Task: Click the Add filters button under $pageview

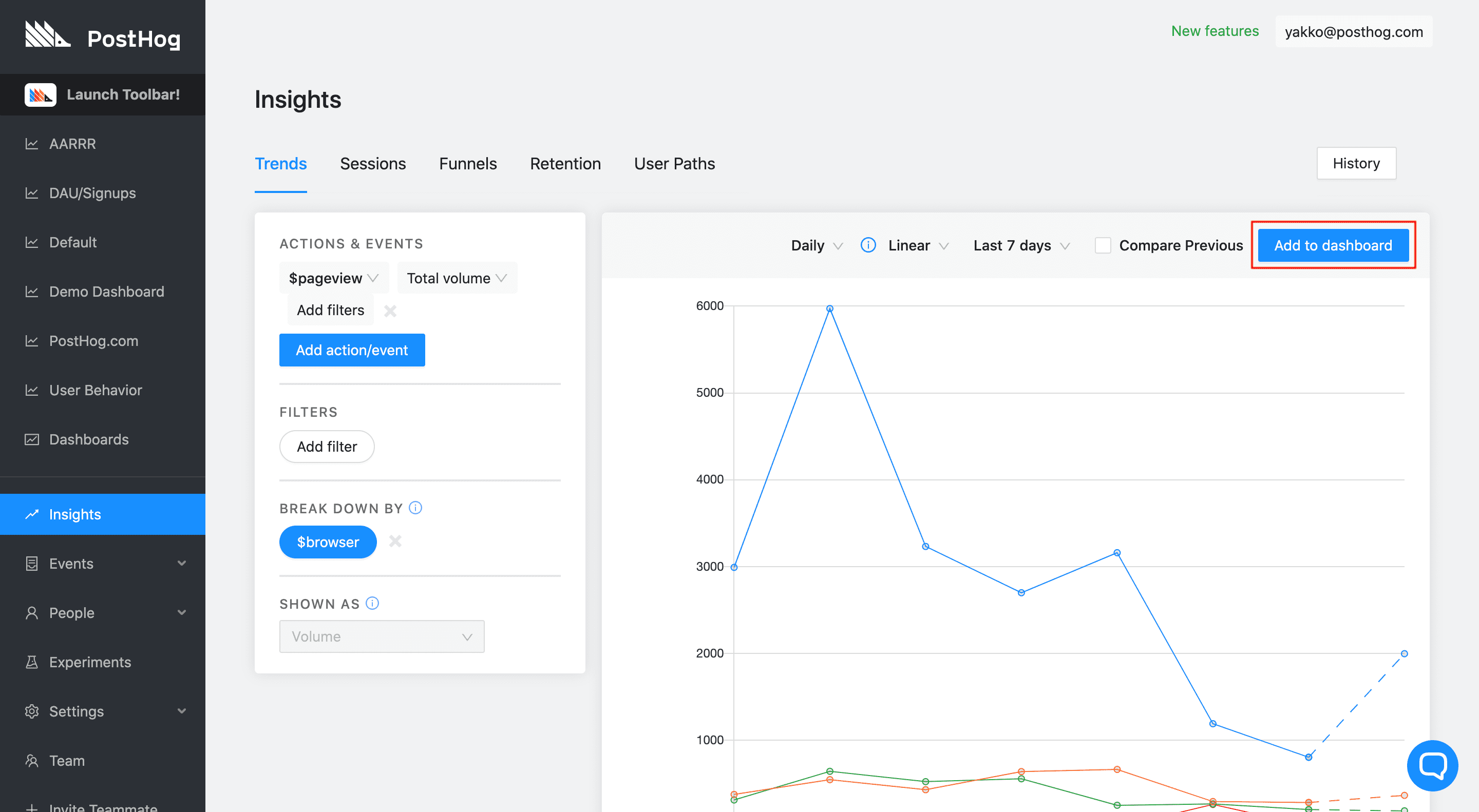Action: 330,311
